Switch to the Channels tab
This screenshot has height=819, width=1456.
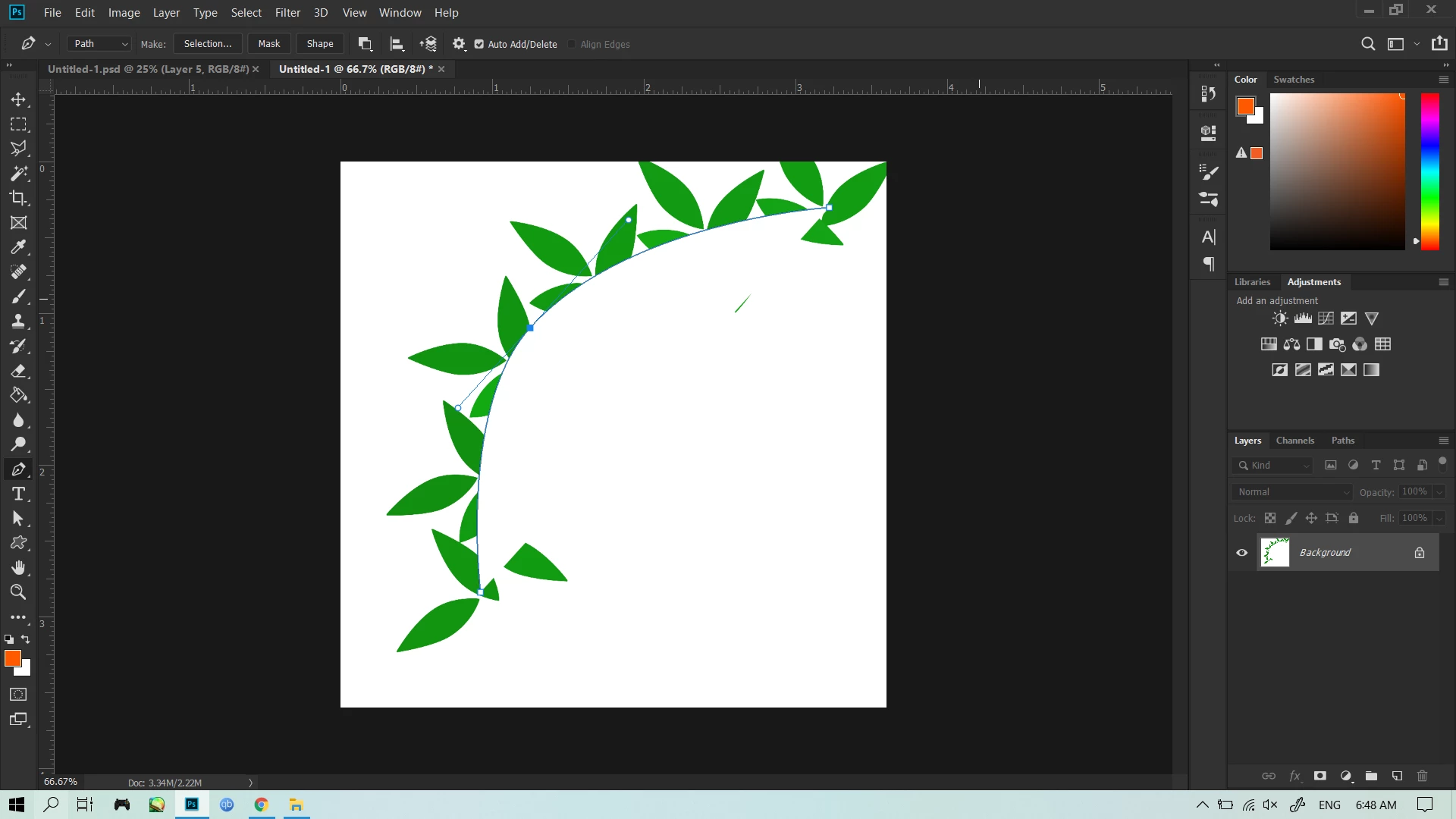click(x=1294, y=441)
